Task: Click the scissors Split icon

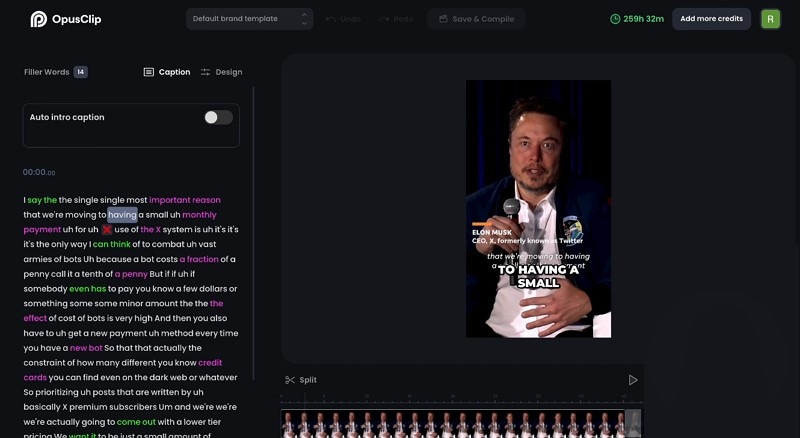Action: [x=290, y=380]
